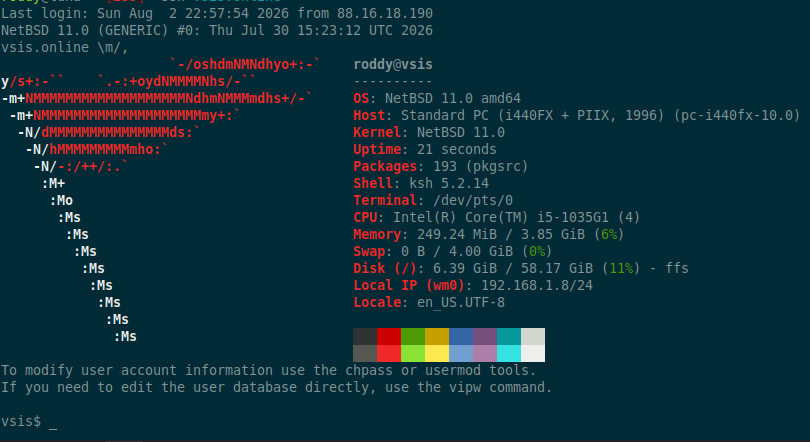Click the bright cyan color swatch

coord(509,353)
